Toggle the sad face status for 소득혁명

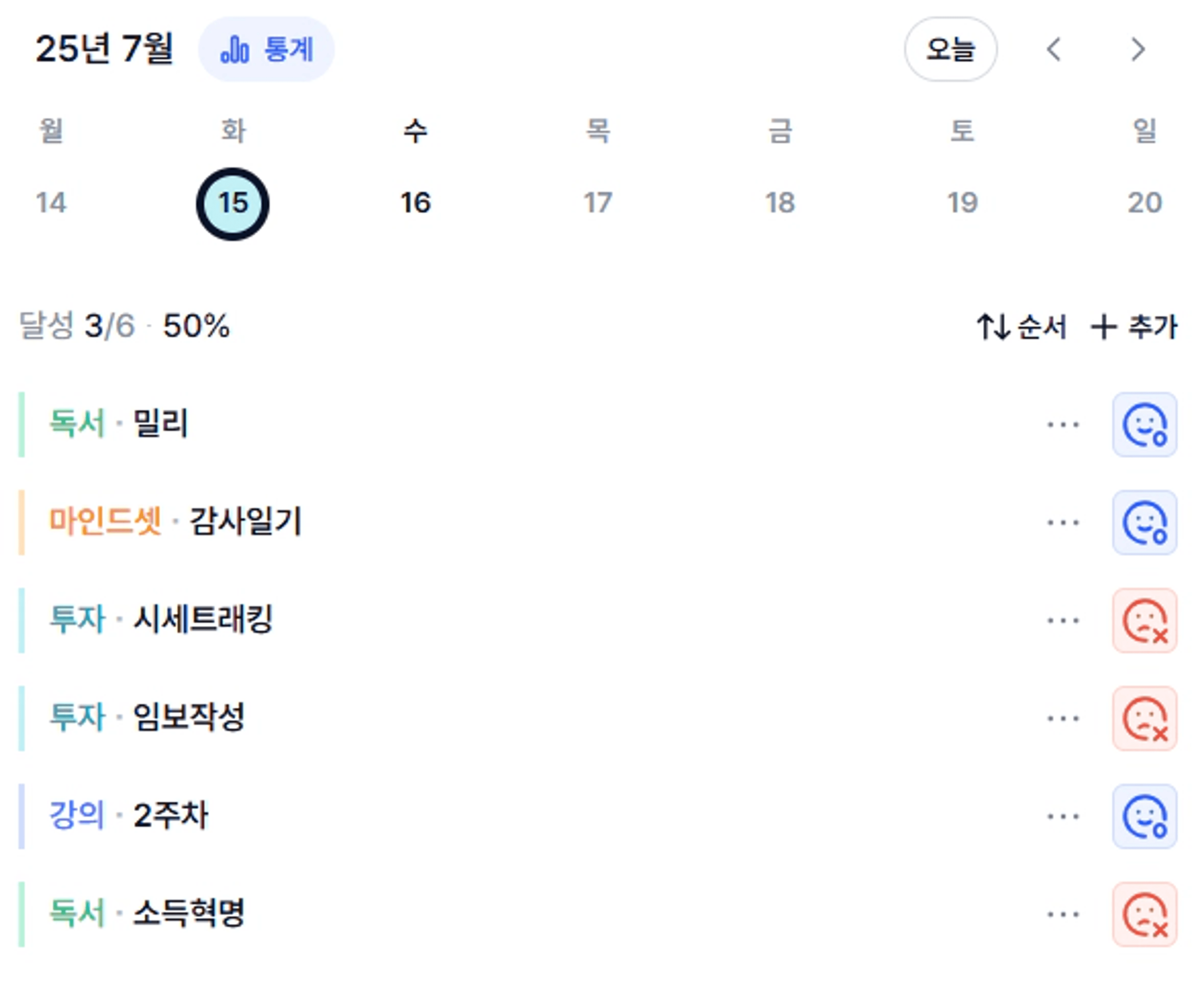click(x=1144, y=914)
